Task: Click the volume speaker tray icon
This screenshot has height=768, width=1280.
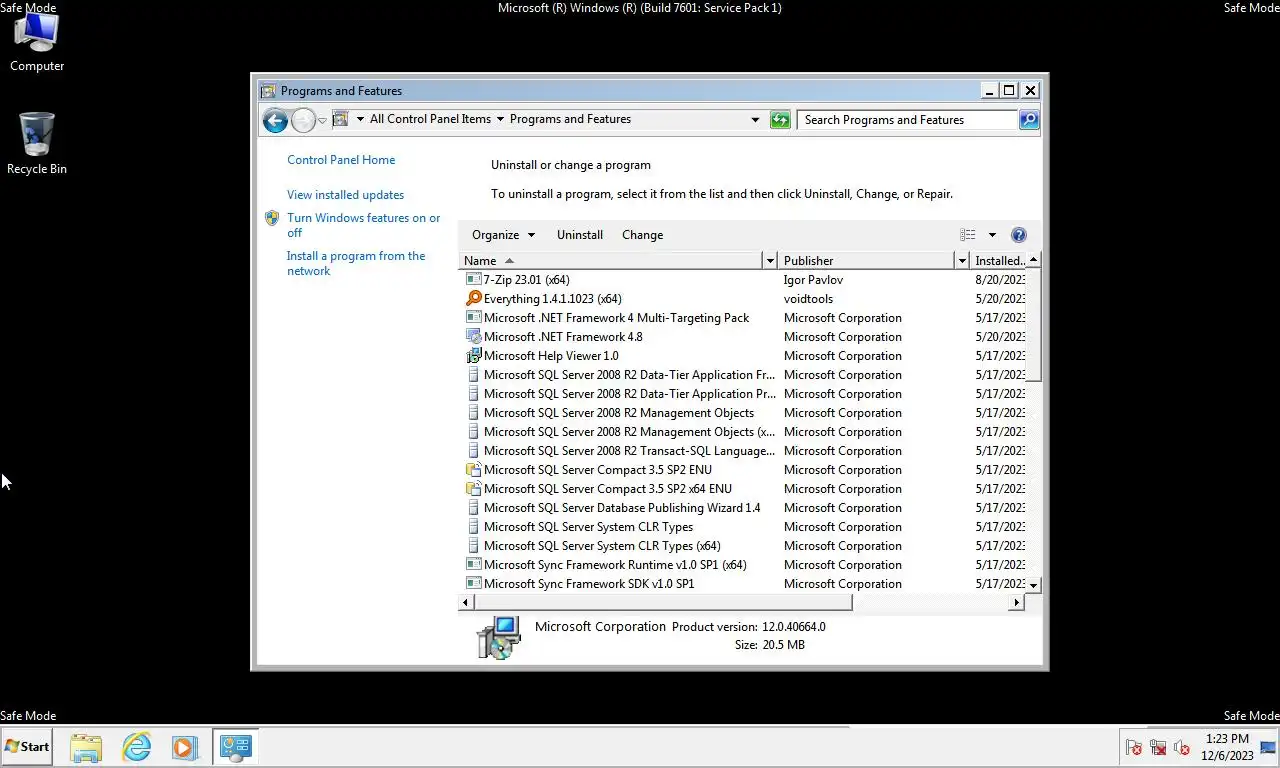Action: click(1182, 747)
